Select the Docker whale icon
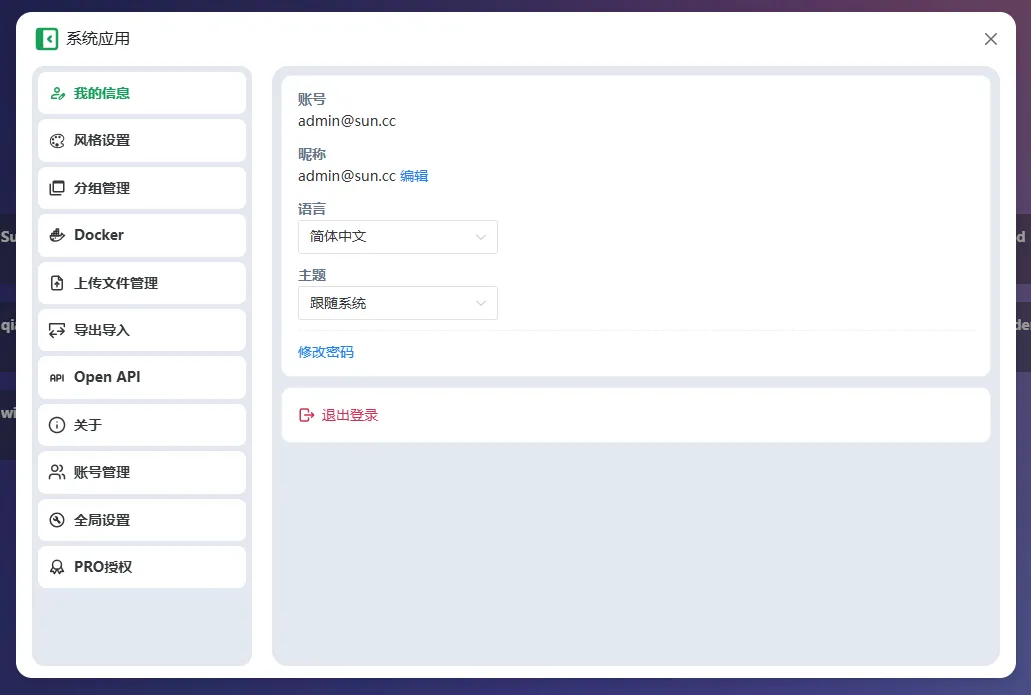 [58, 235]
